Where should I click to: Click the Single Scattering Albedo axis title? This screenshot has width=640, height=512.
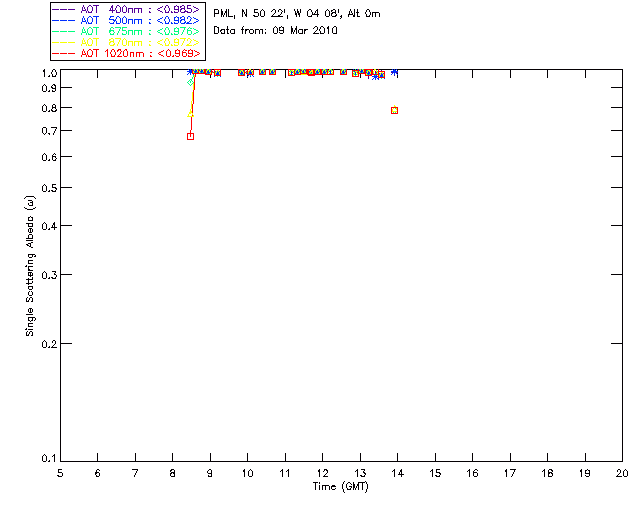point(30,266)
